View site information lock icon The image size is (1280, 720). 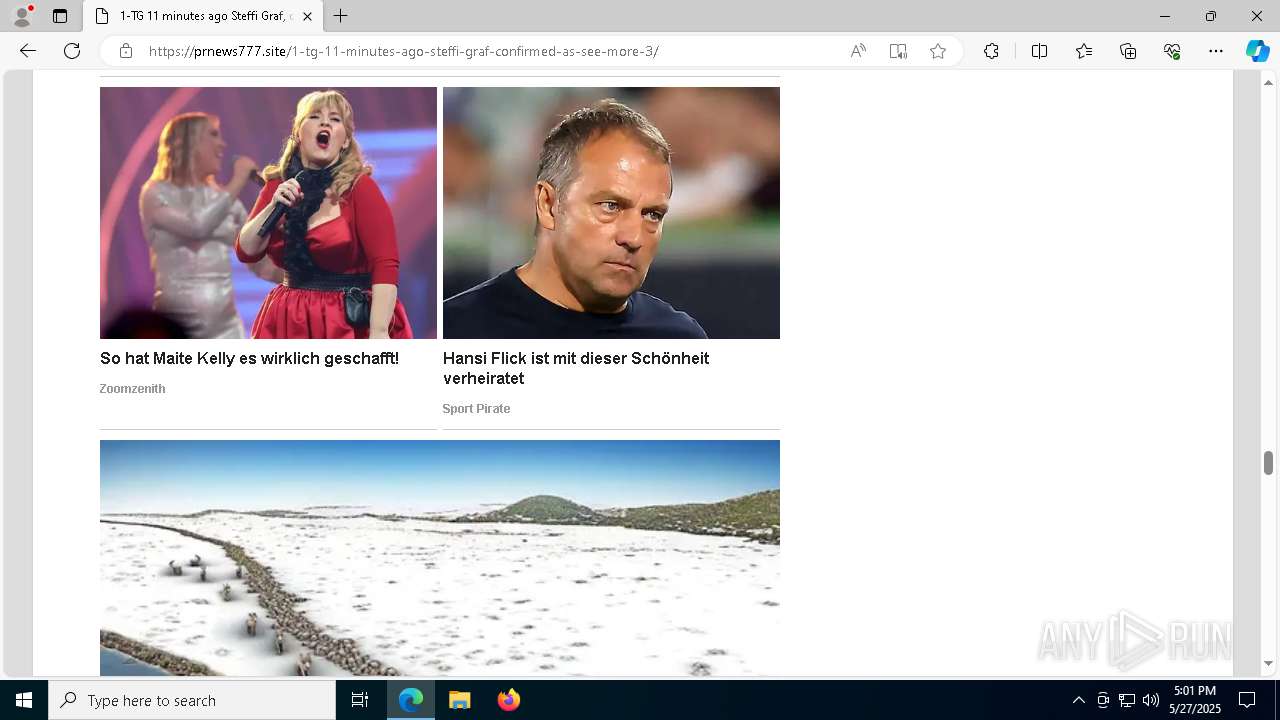click(126, 51)
